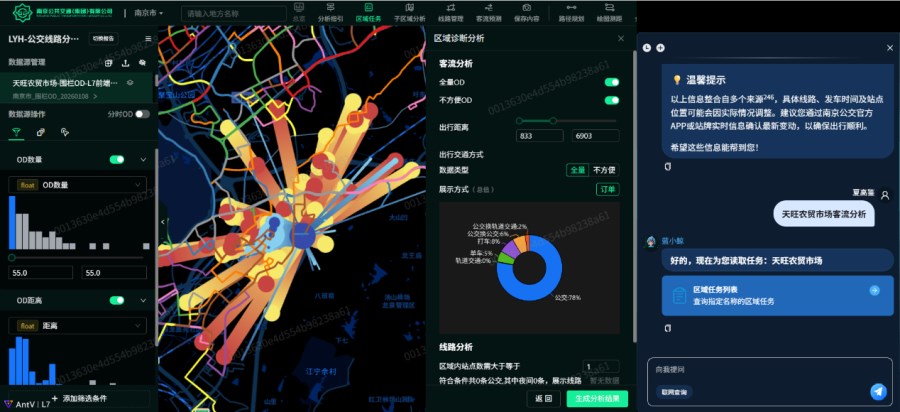Click the blue send message icon

[x=878, y=391]
